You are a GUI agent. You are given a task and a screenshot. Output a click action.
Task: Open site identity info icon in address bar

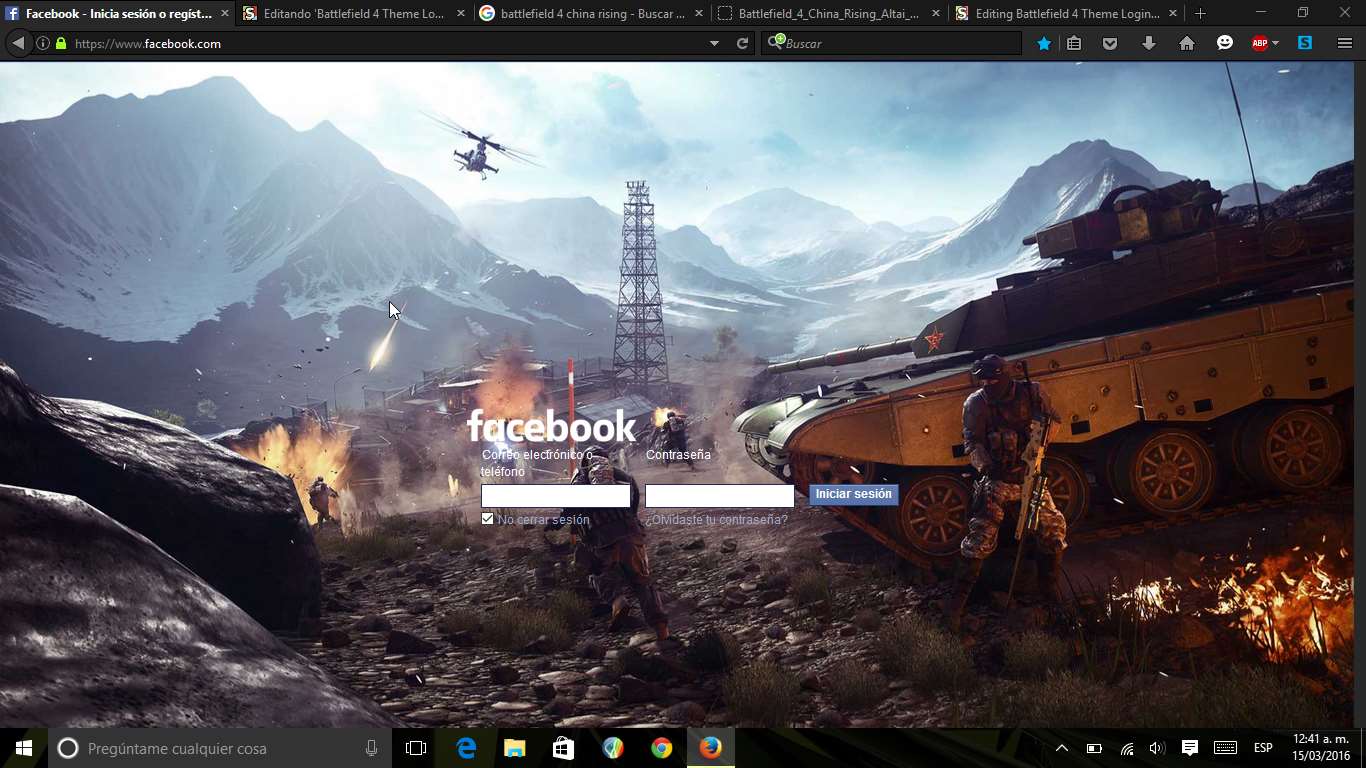click(x=43, y=44)
